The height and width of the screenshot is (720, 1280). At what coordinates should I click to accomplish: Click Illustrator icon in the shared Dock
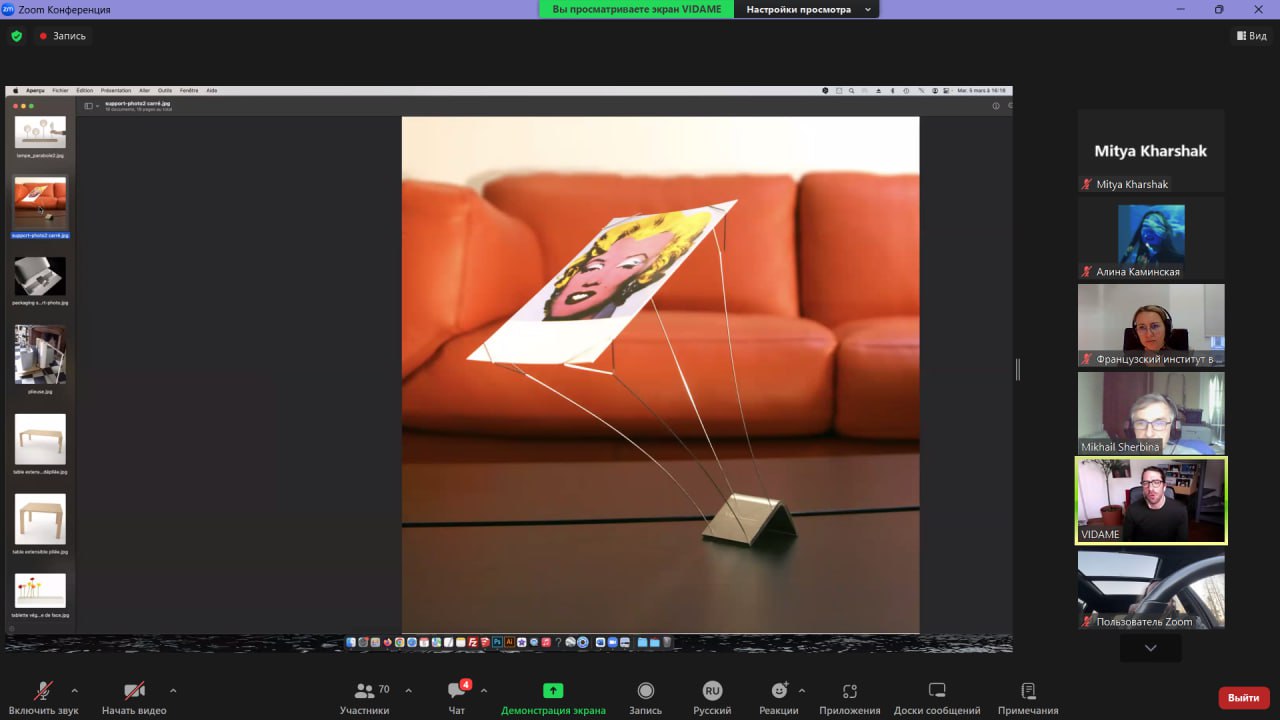coord(509,642)
